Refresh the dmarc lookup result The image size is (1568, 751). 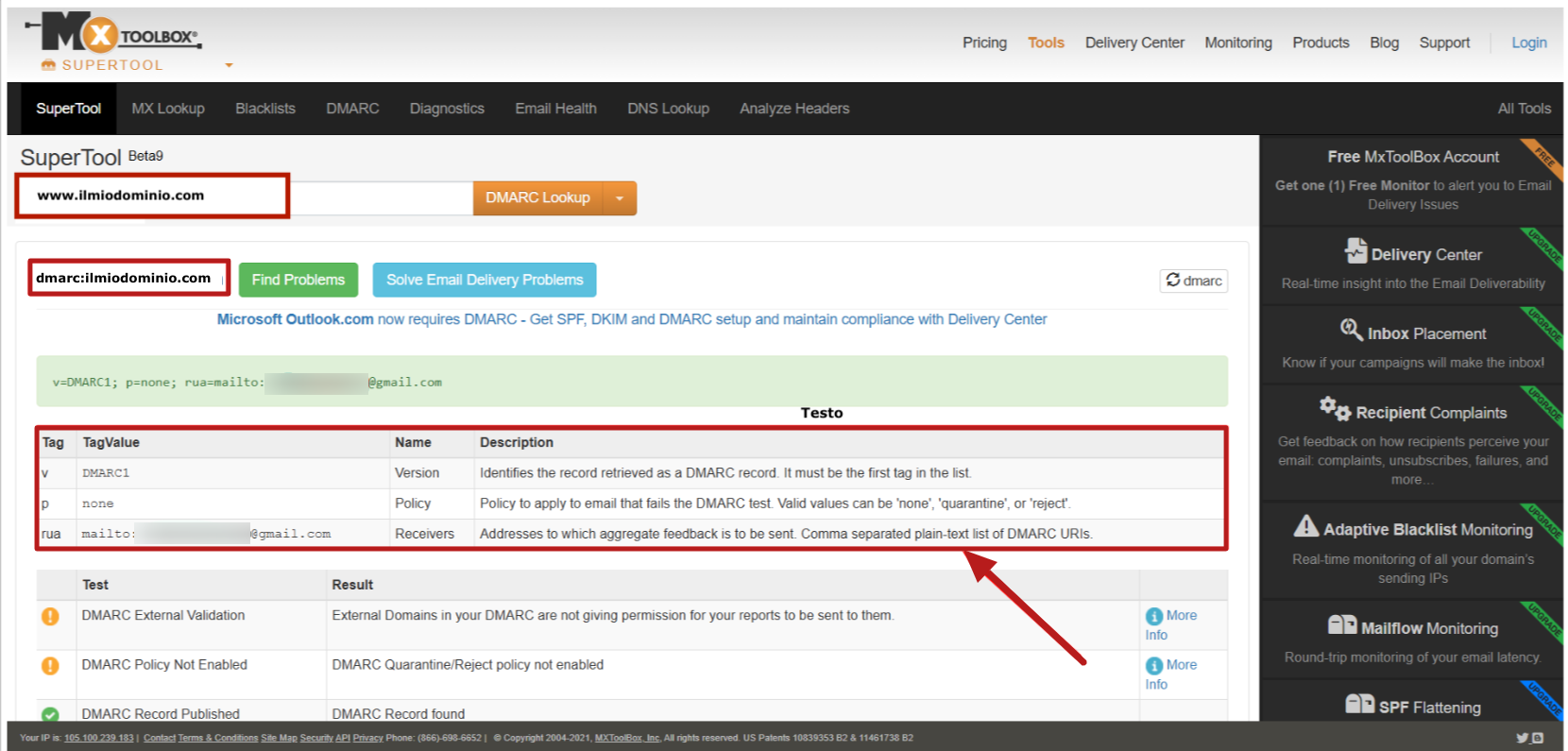(x=1194, y=281)
